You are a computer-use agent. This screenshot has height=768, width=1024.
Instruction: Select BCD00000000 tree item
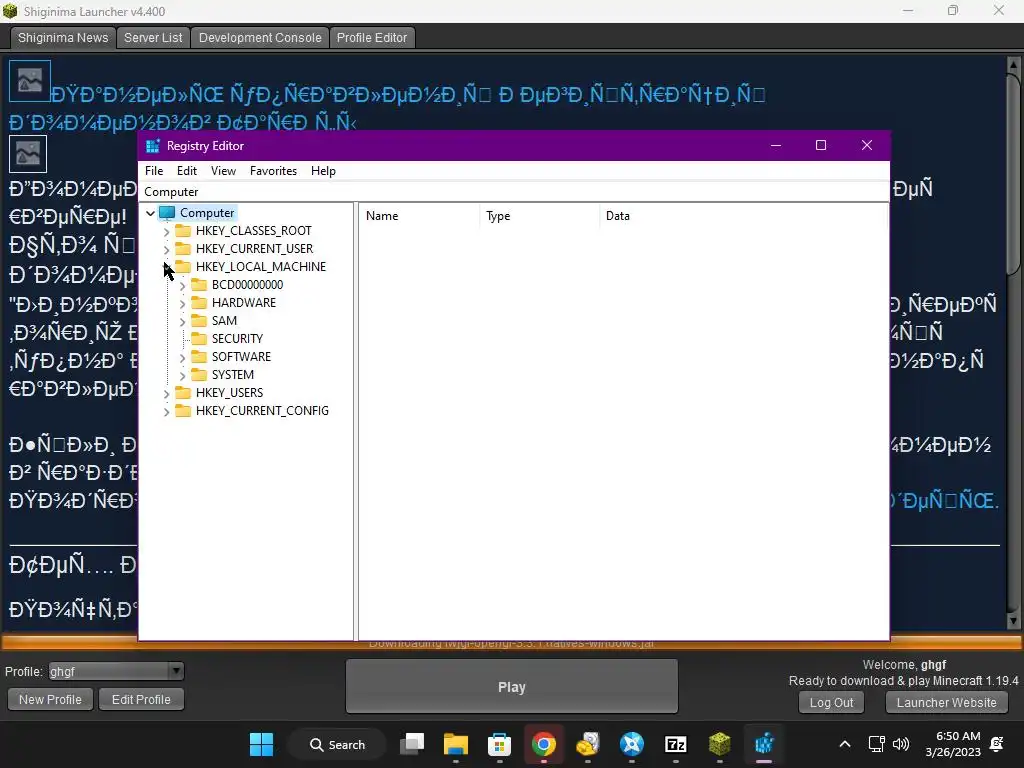(247, 285)
